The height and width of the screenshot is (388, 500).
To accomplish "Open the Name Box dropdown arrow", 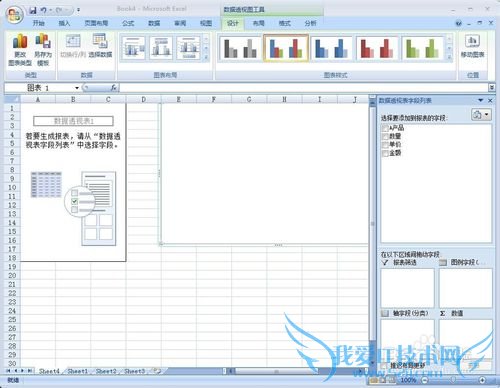I will [77, 88].
